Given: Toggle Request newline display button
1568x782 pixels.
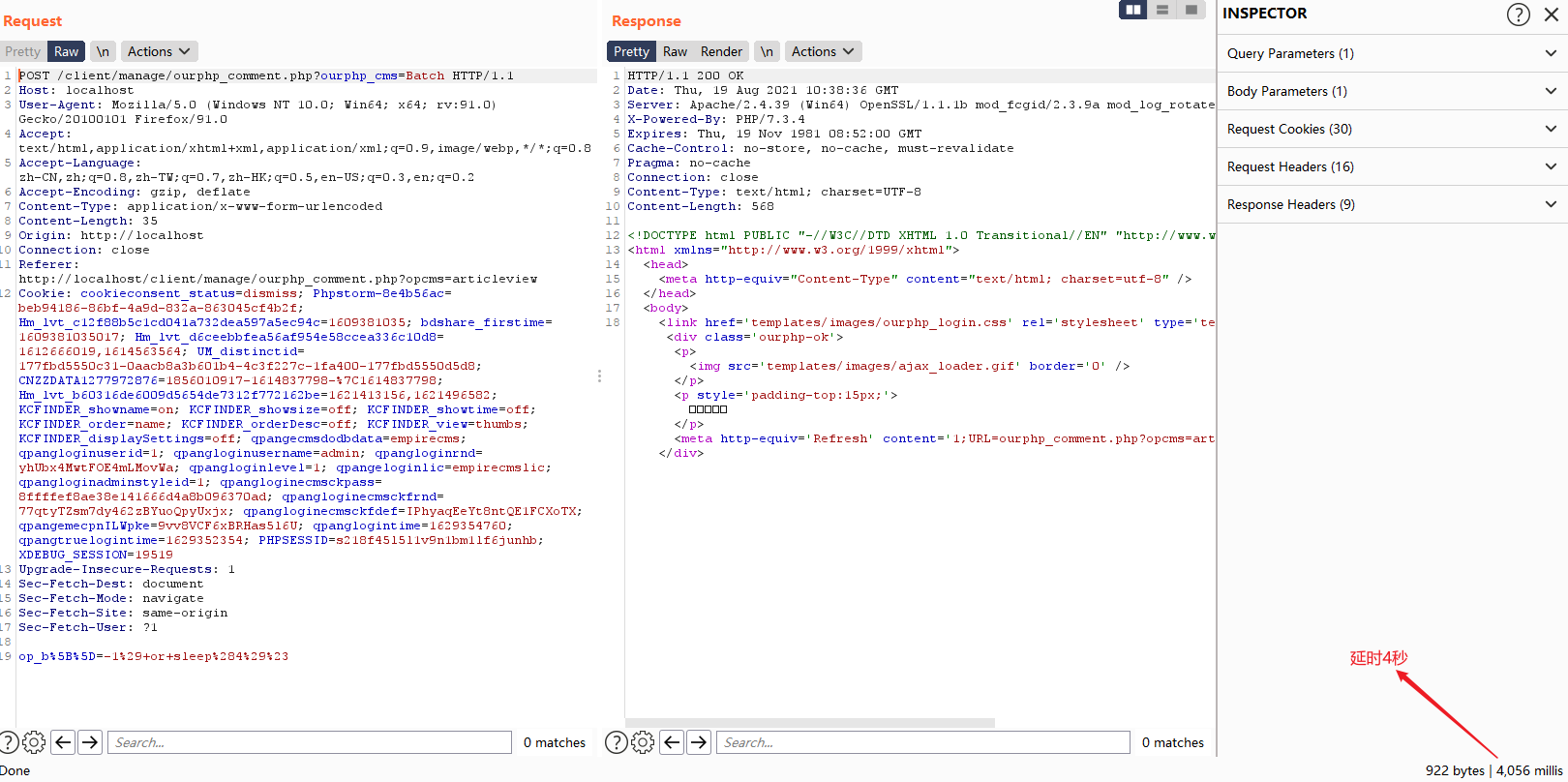Looking at the screenshot, I should (104, 51).
